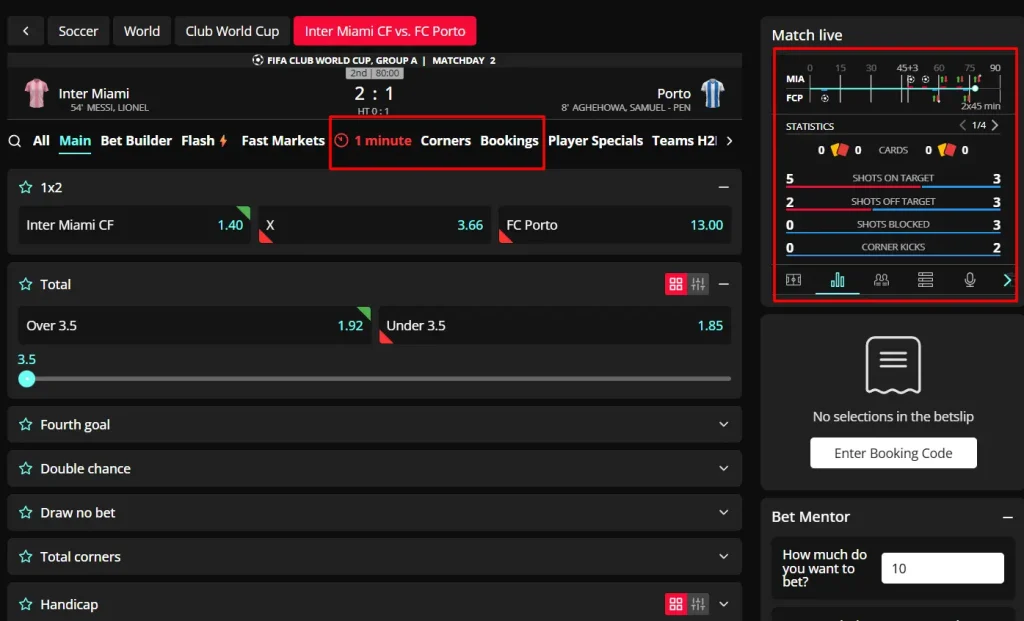Open the Fast Markets tab
The width and height of the screenshot is (1024, 621).
(x=283, y=140)
